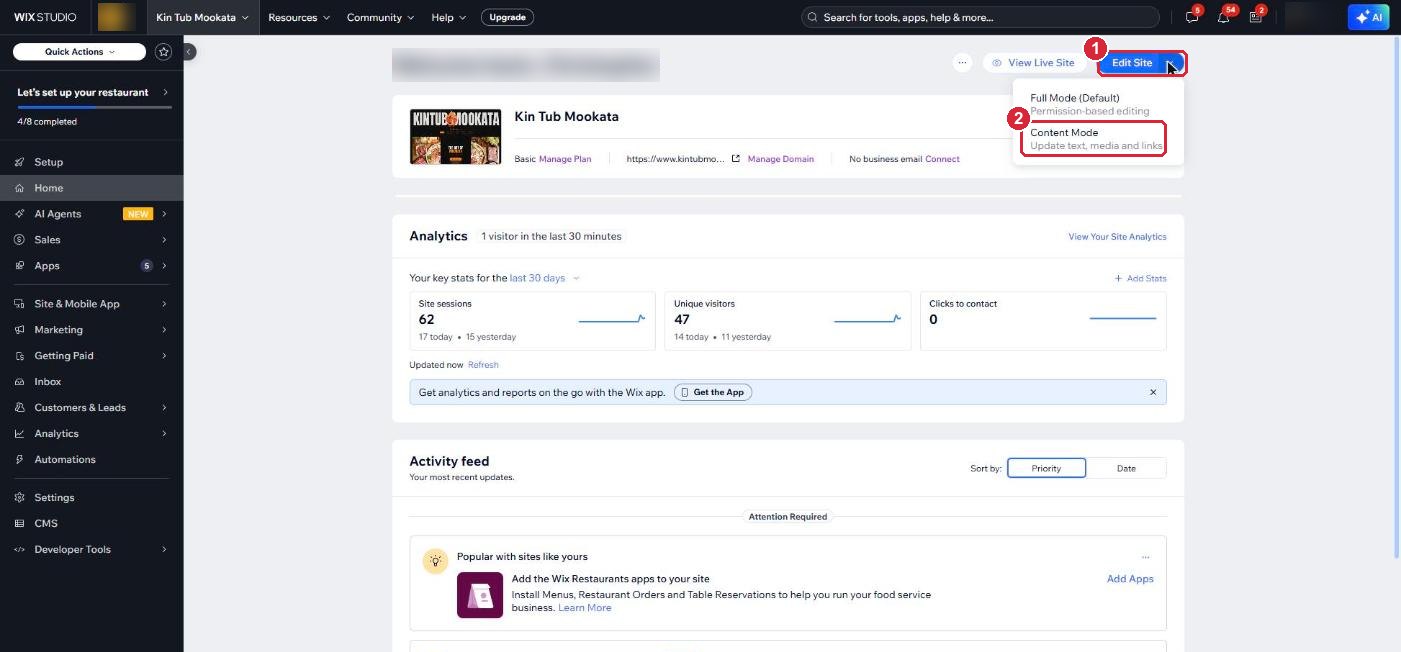Image resolution: width=1401 pixels, height=652 pixels.
Task: Sort activity feed by Priority
Action: point(1046,468)
